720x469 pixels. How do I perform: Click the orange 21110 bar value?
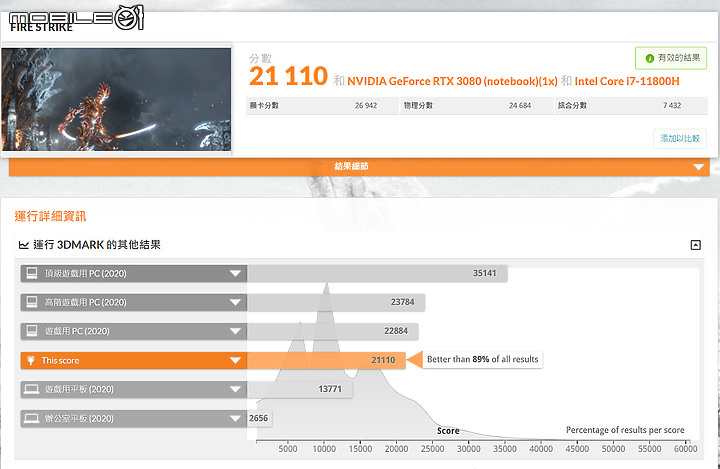point(383,360)
